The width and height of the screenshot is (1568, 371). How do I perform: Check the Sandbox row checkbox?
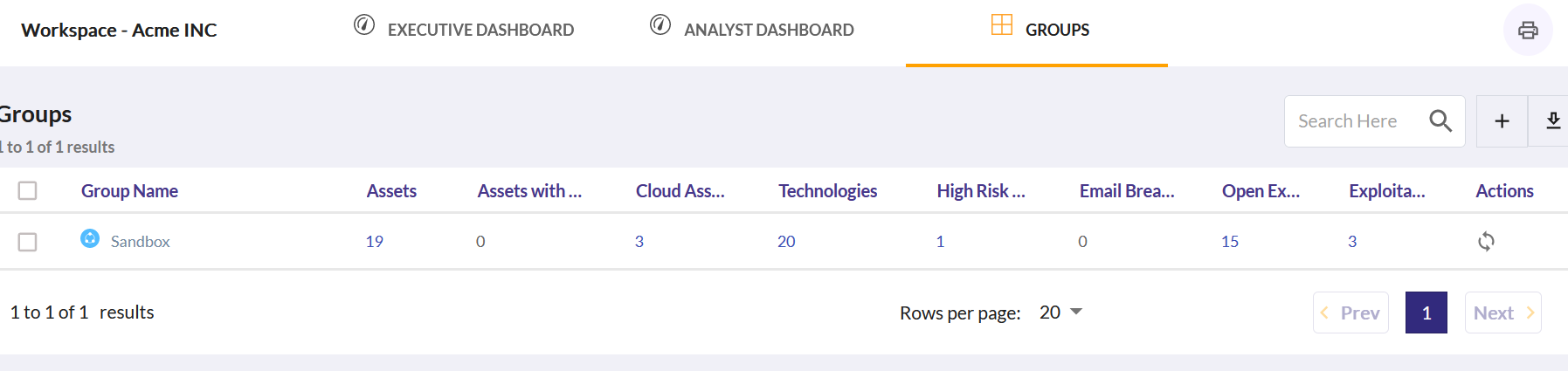pos(28,242)
